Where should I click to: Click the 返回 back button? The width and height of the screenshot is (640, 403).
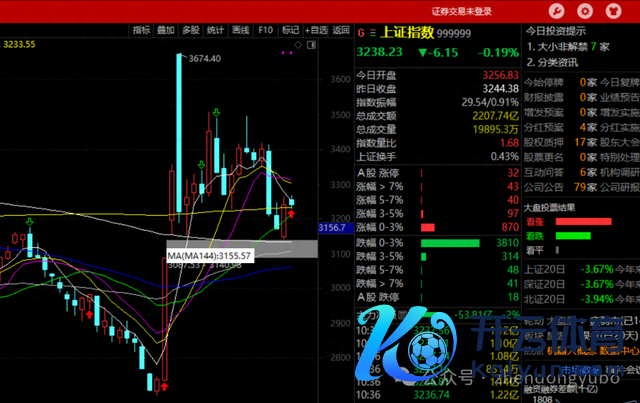[x=341, y=31]
